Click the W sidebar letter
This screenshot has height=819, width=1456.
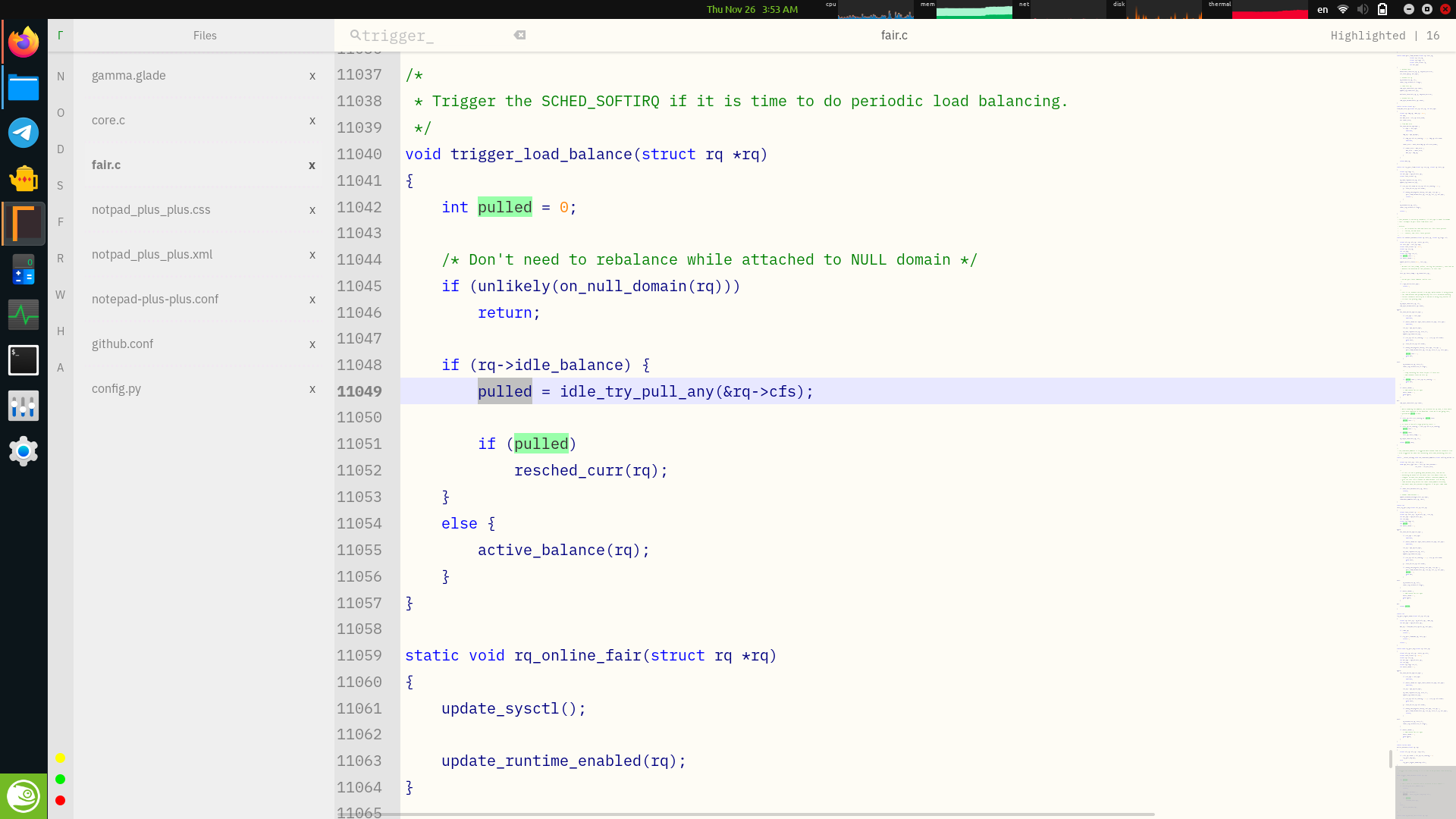61,295
